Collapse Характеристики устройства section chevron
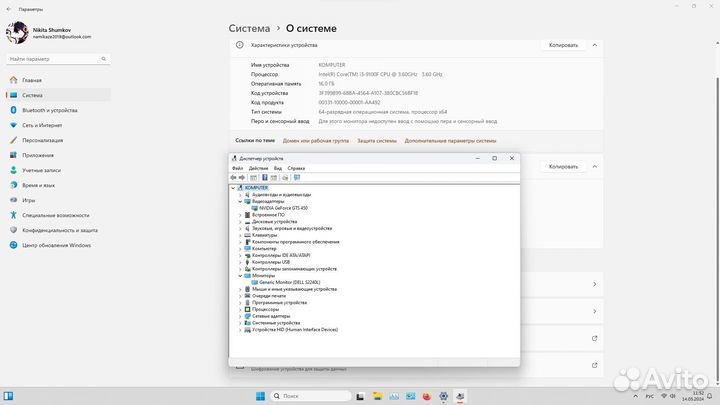This screenshot has width=720, height=405. point(595,45)
